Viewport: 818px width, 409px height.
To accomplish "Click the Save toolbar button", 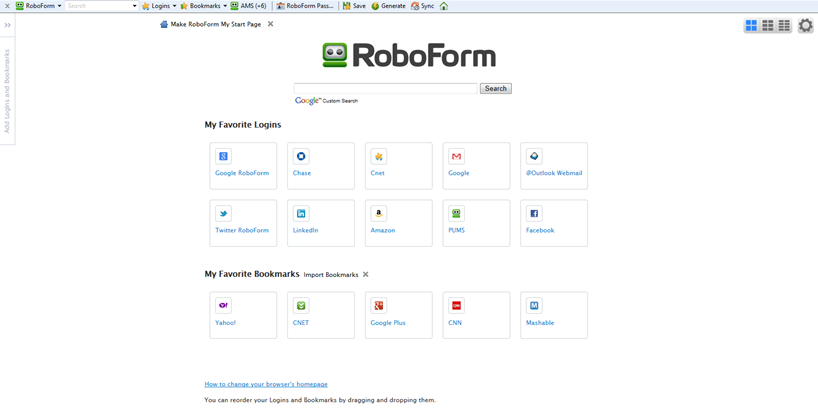I will click(354, 6).
